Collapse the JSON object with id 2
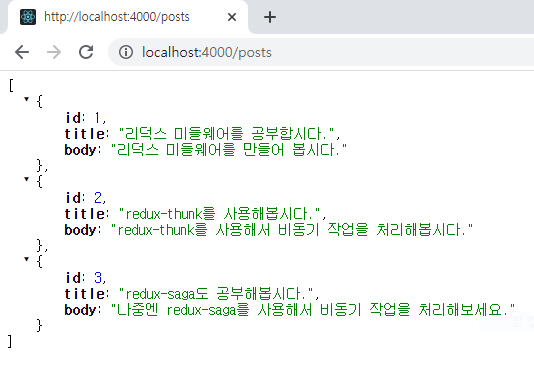 27,179
